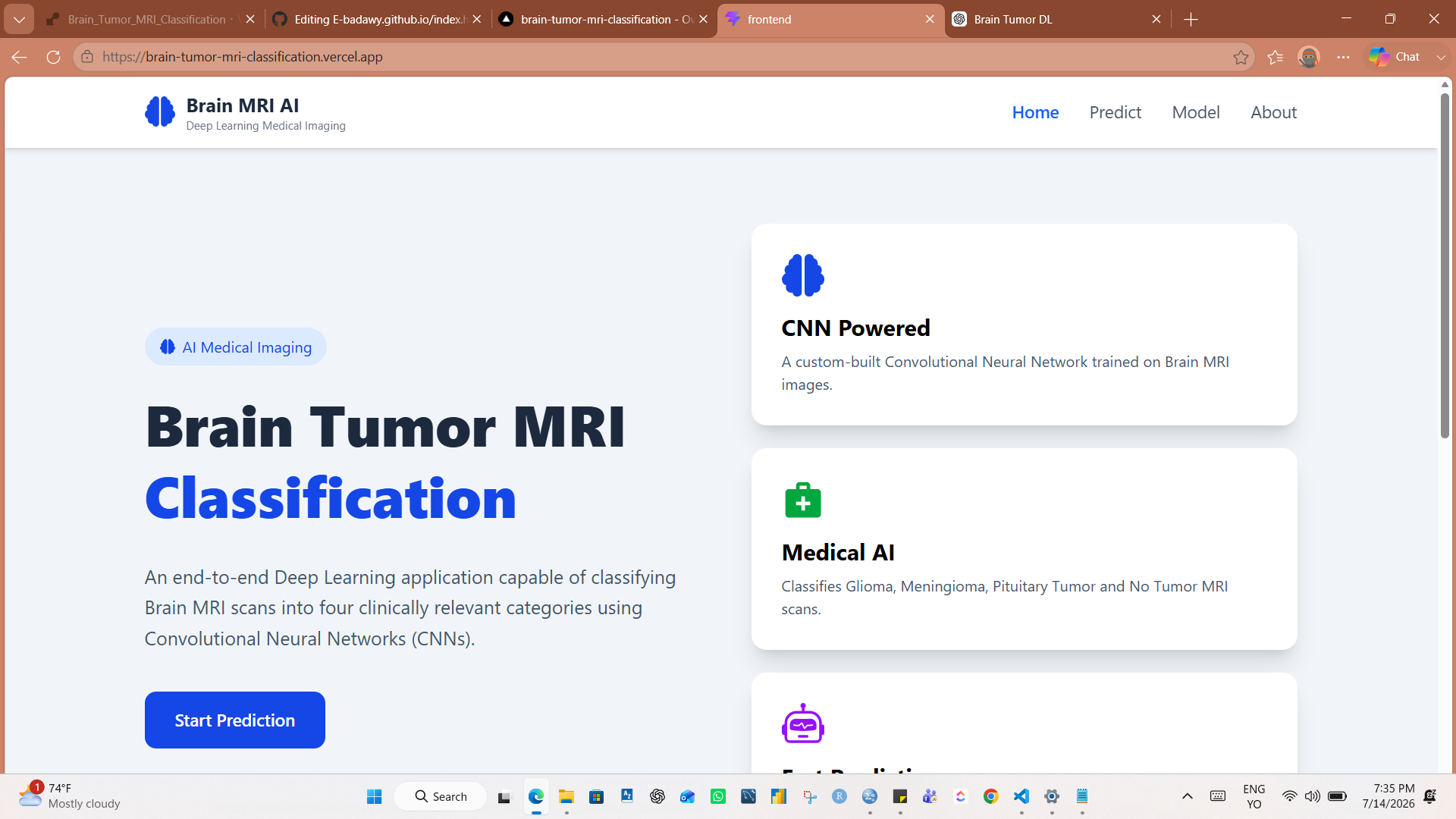Image resolution: width=1456 pixels, height=819 pixels.
Task: Open the About nav link
Action: [x=1273, y=112]
